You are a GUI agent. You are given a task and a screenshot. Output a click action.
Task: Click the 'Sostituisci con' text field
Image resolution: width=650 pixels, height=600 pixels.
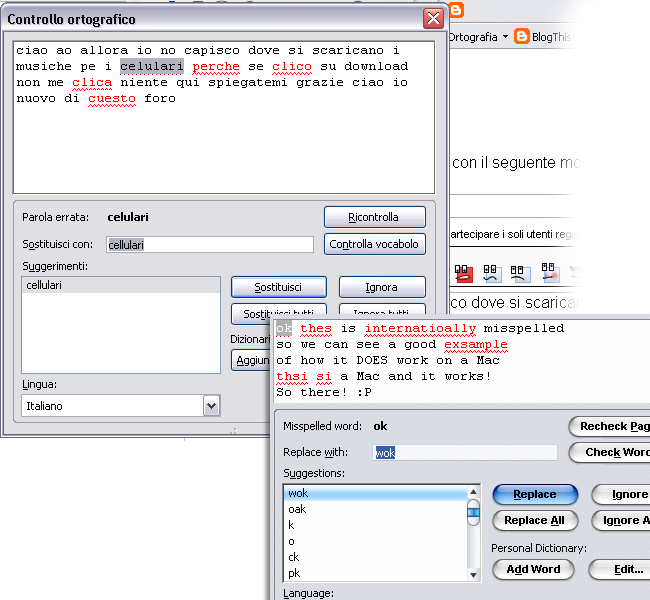pyautogui.click(x=208, y=245)
